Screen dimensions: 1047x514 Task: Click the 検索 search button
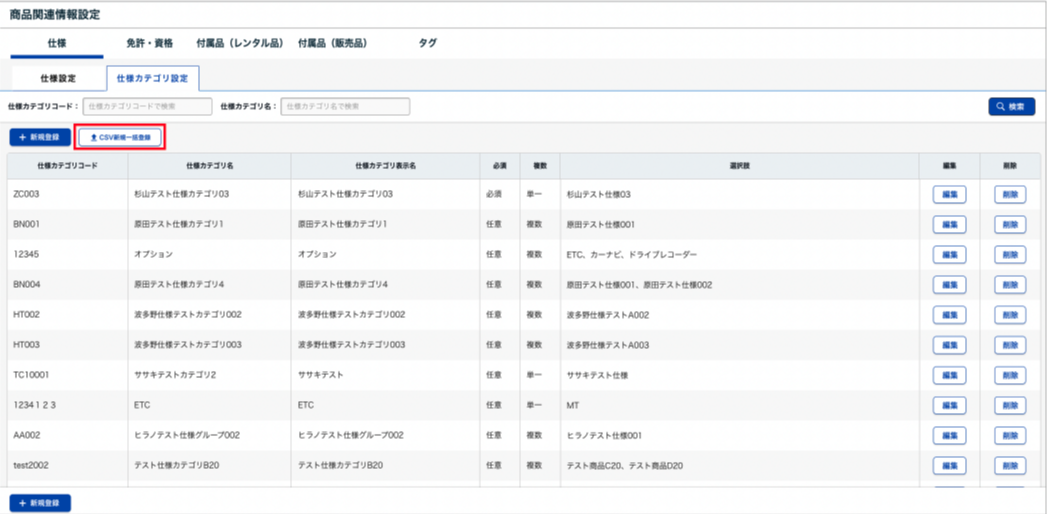click(1011, 106)
